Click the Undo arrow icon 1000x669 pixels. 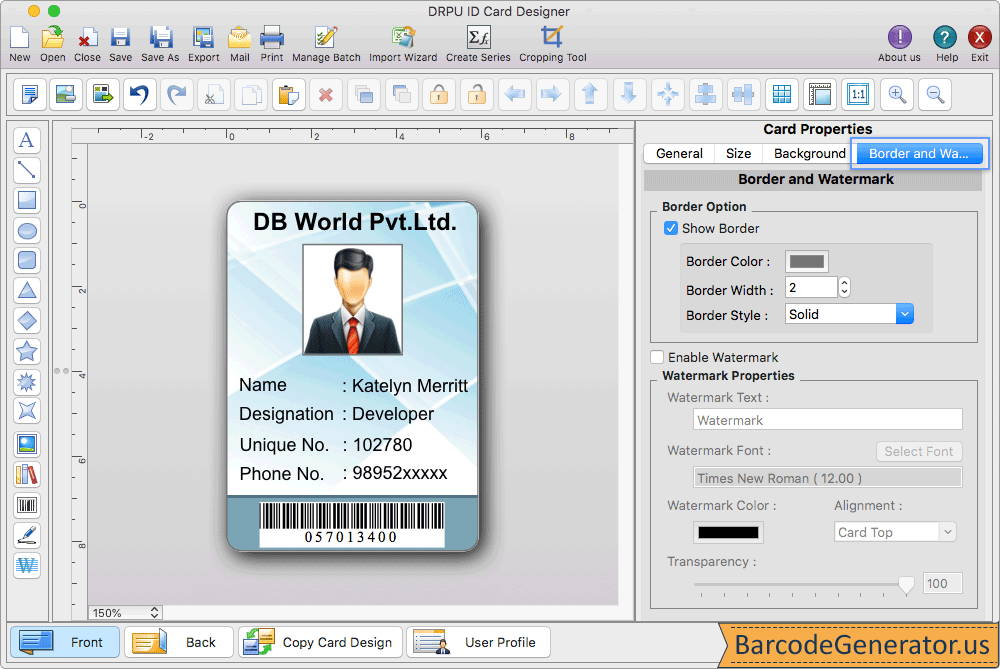[139, 94]
